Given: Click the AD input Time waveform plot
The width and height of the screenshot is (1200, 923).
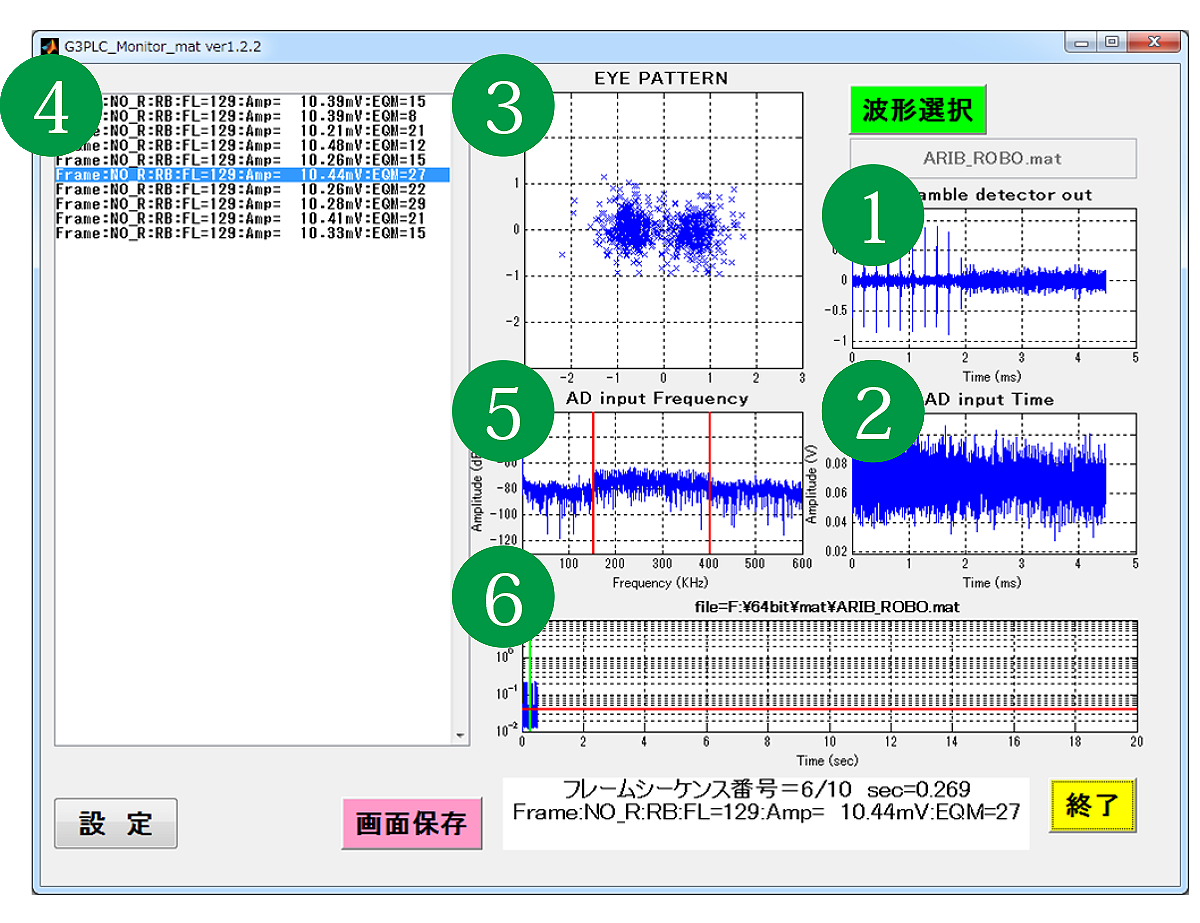Looking at the screenshot, I should 993,481.
